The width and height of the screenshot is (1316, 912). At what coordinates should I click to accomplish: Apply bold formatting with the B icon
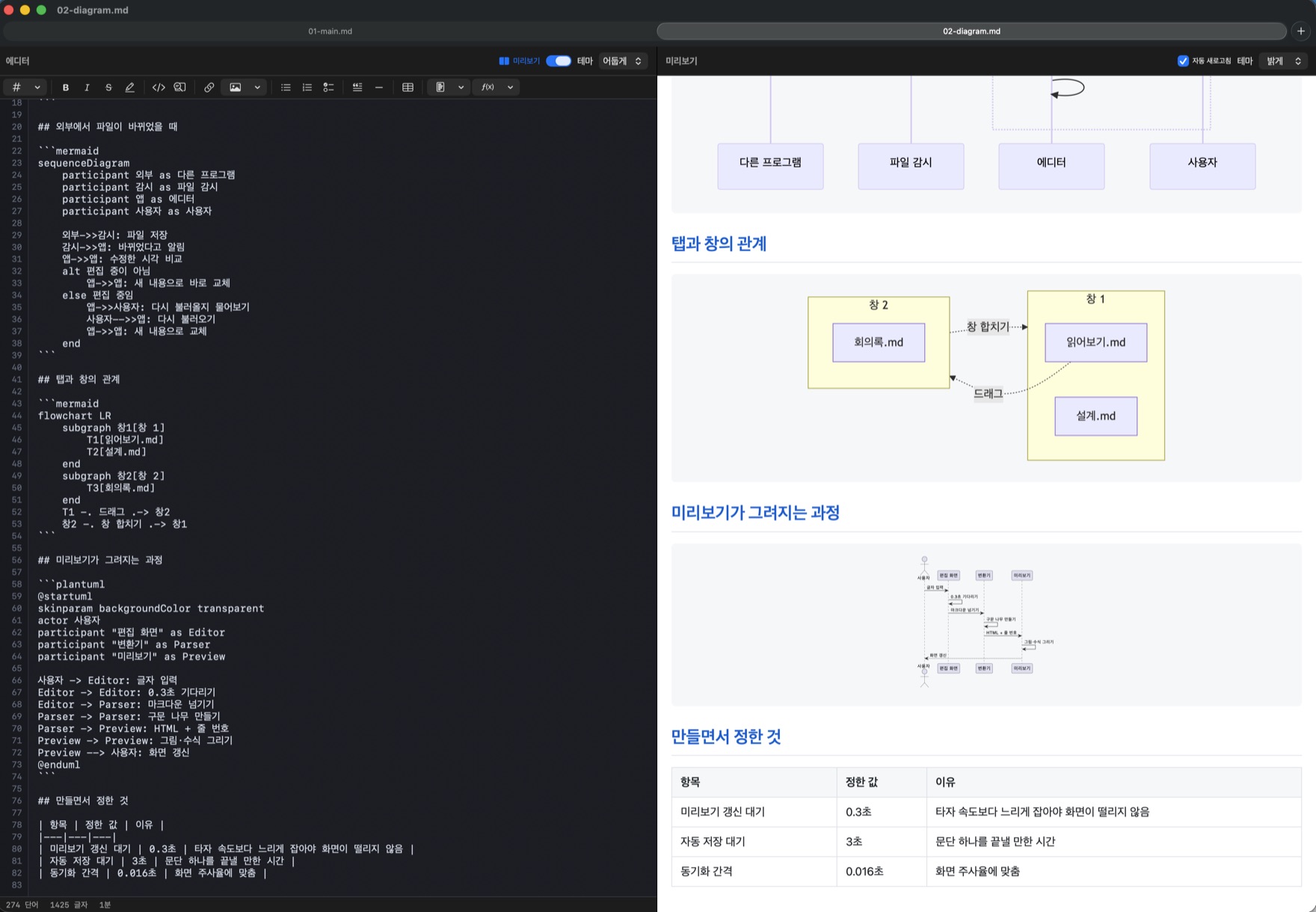[x=66, y=87]
